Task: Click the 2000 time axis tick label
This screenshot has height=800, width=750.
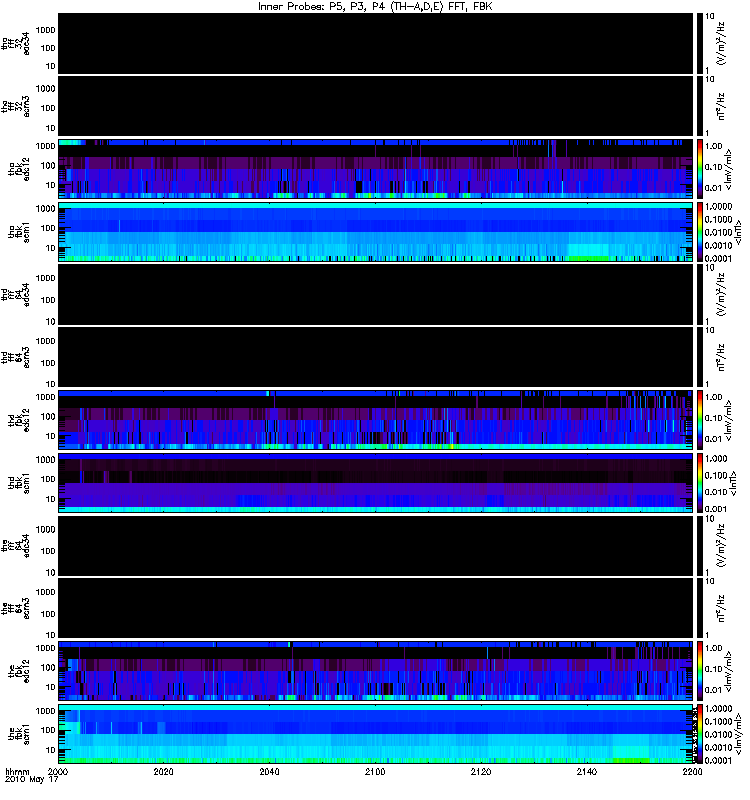Action: tap(58, 771)
